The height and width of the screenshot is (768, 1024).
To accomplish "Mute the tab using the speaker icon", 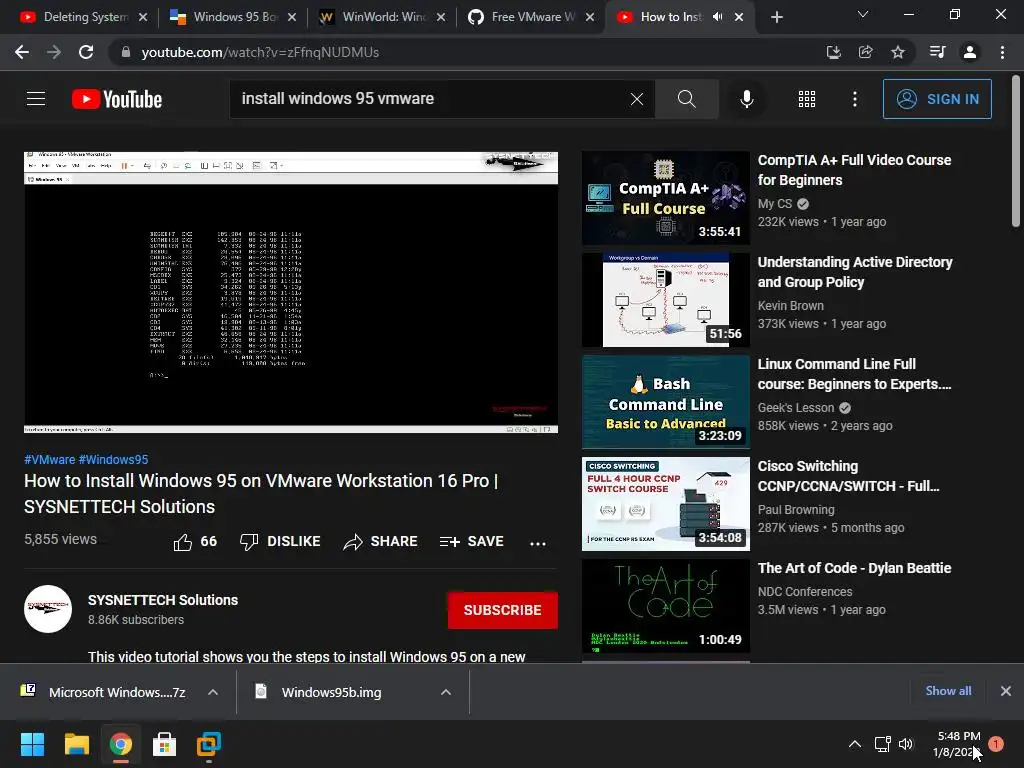I will (718, 17).
